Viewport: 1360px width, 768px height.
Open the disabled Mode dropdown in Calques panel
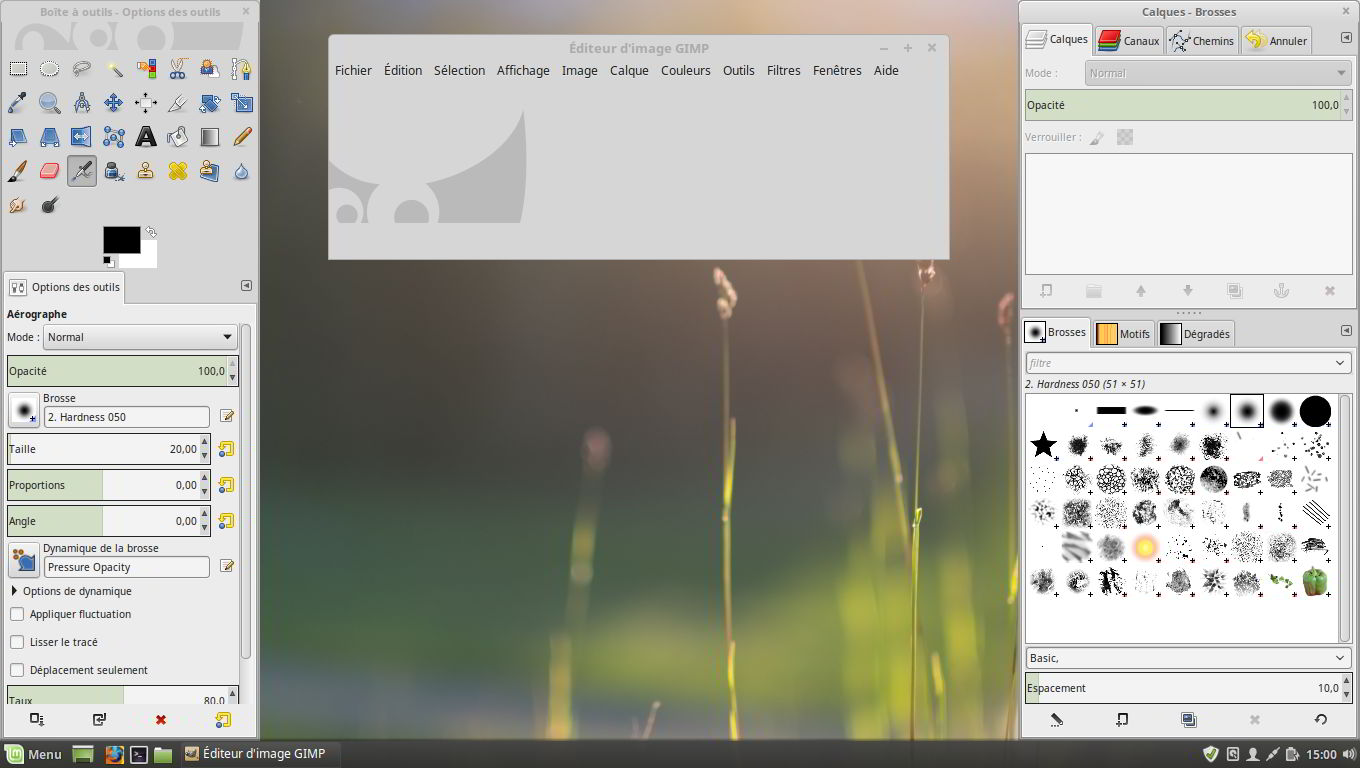click(1219, 73)
